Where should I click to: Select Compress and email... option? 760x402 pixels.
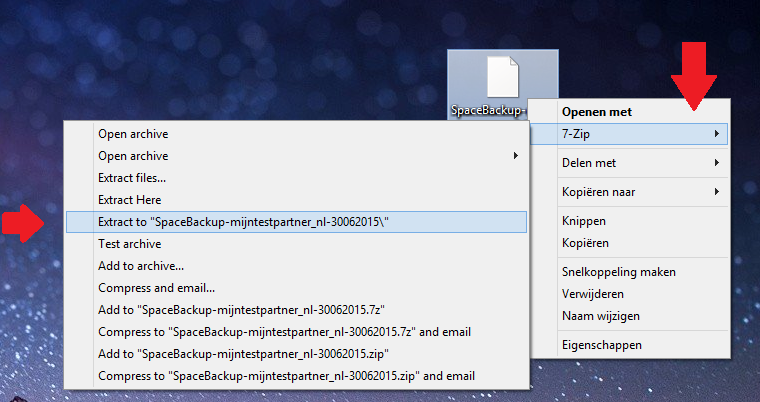click(x=296, y=288)
